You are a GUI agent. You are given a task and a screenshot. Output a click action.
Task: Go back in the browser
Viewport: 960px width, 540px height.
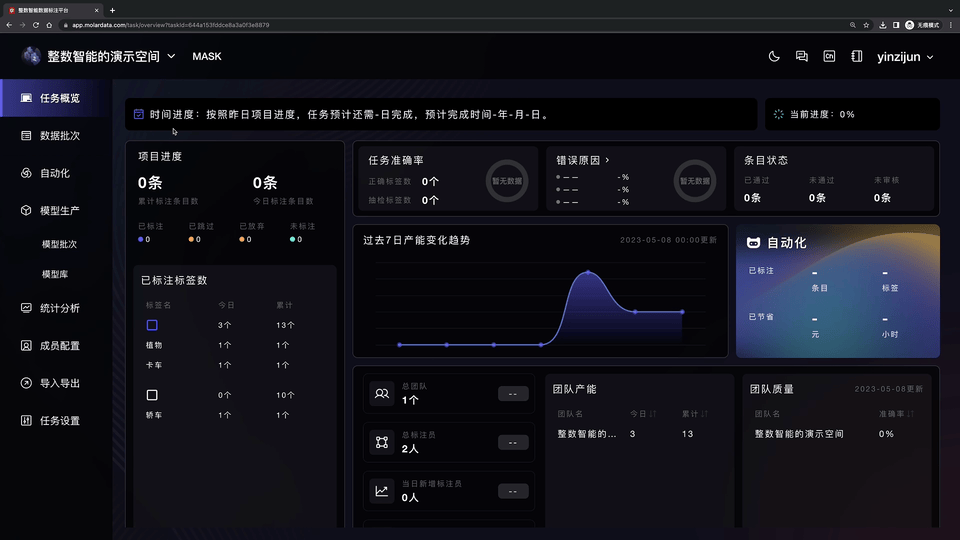(x=9, y=25)
